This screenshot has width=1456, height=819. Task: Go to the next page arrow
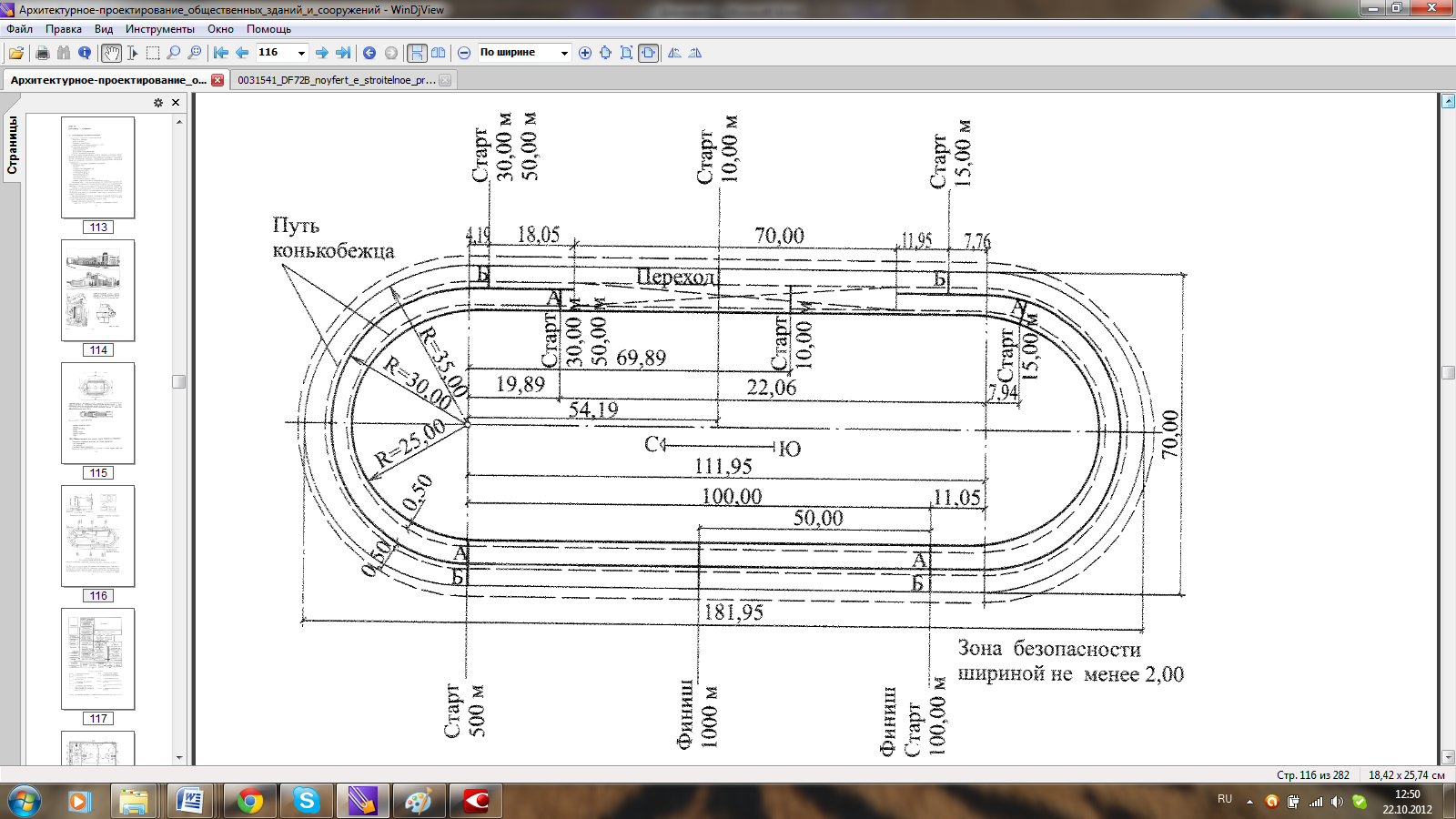[x=321, y=53]
